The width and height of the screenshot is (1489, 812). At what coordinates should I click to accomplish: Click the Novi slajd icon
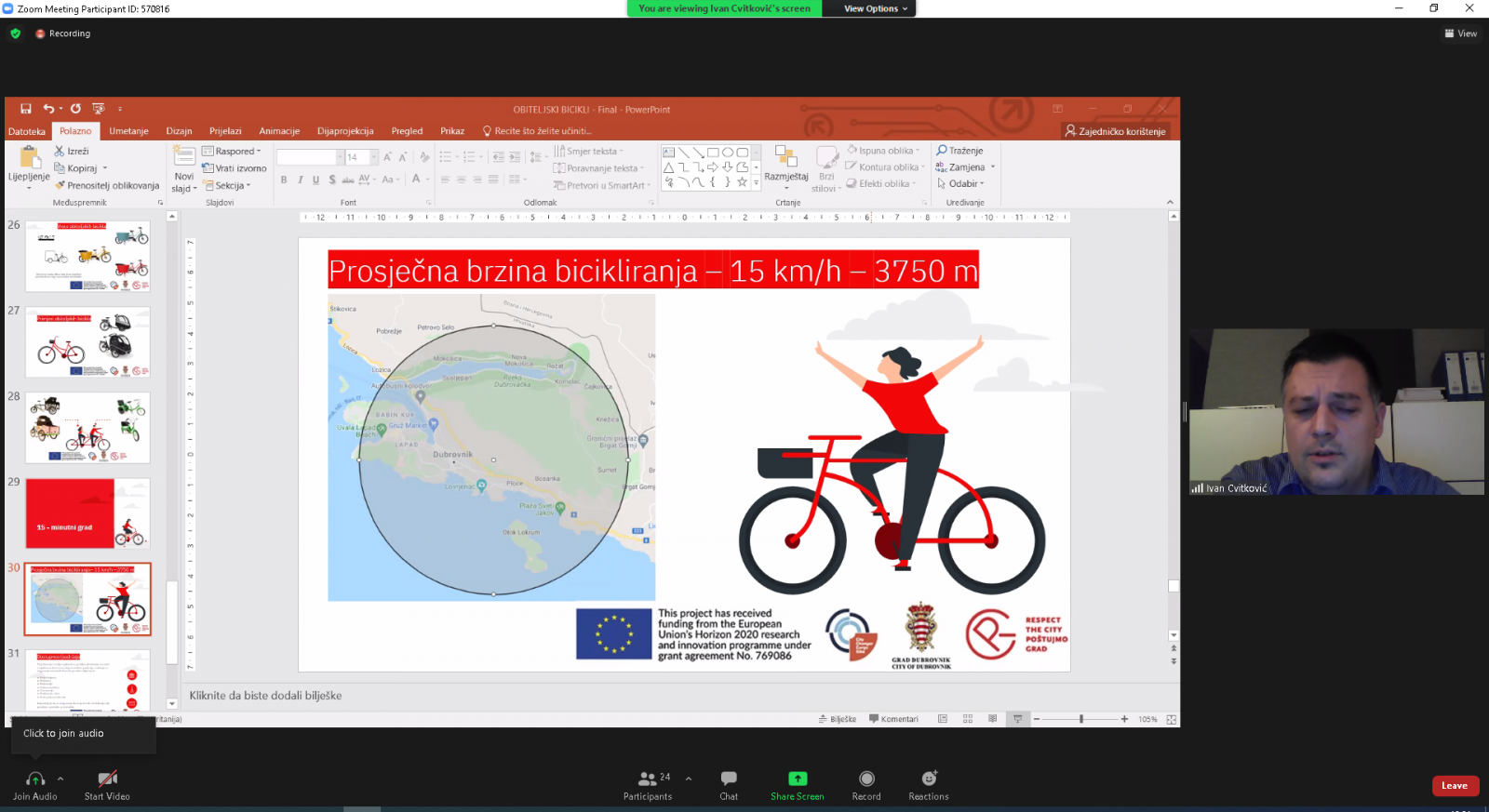tap(184, 156)
